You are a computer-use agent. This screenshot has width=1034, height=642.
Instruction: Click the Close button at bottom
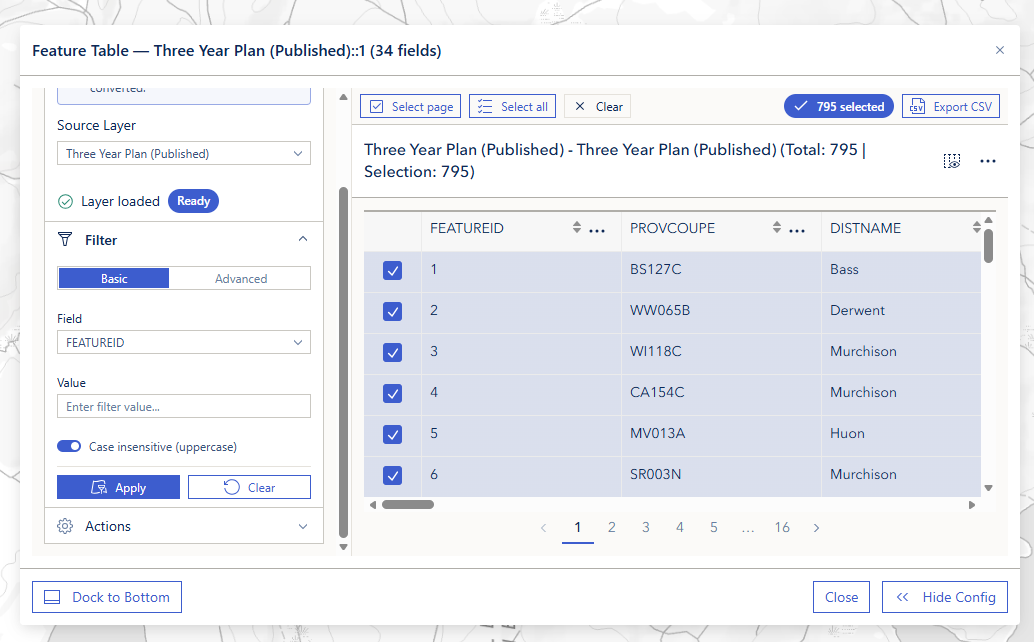[841, 597]
